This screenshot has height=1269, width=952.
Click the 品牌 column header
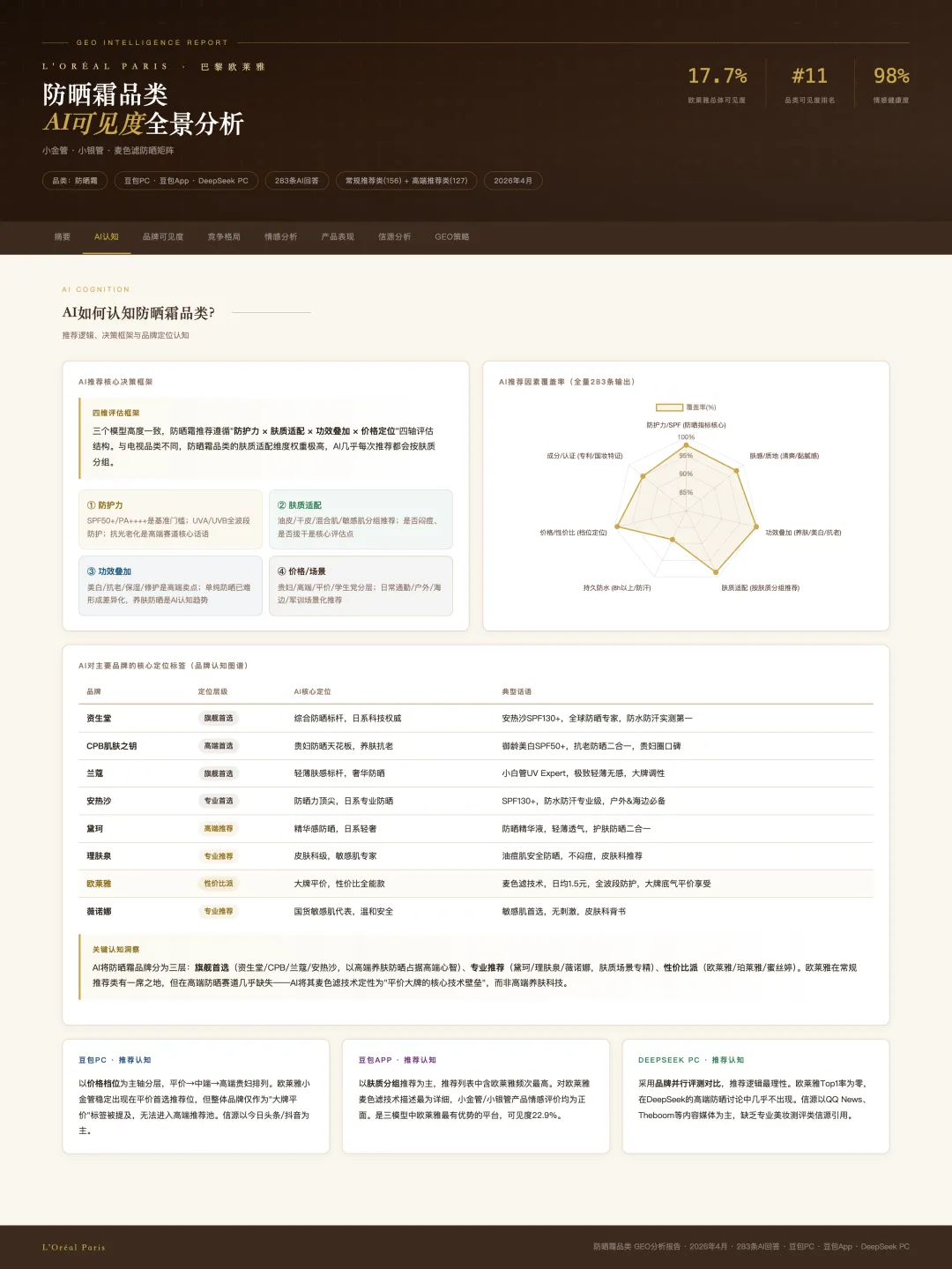93,691
